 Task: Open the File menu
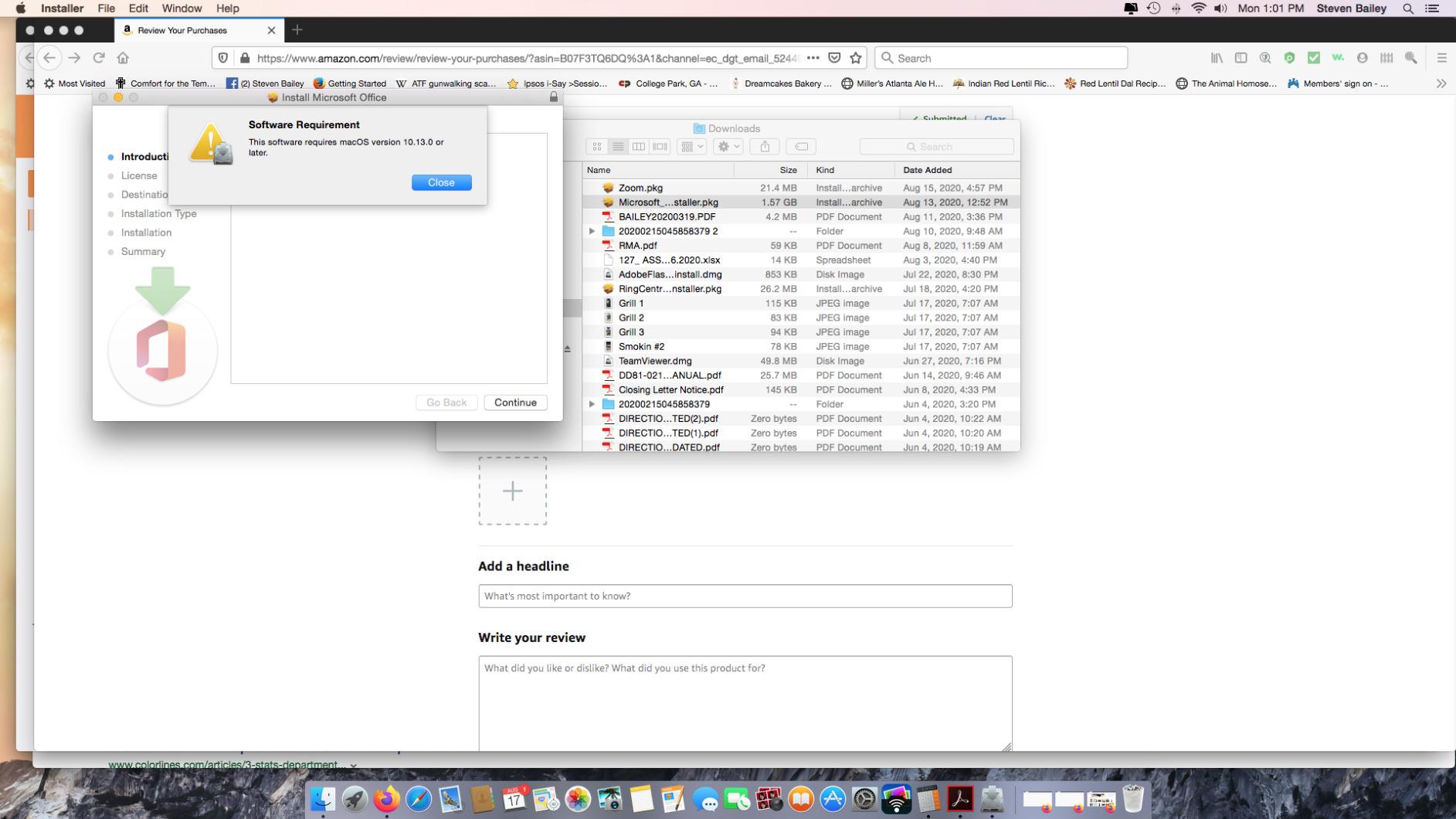point(106,8)
